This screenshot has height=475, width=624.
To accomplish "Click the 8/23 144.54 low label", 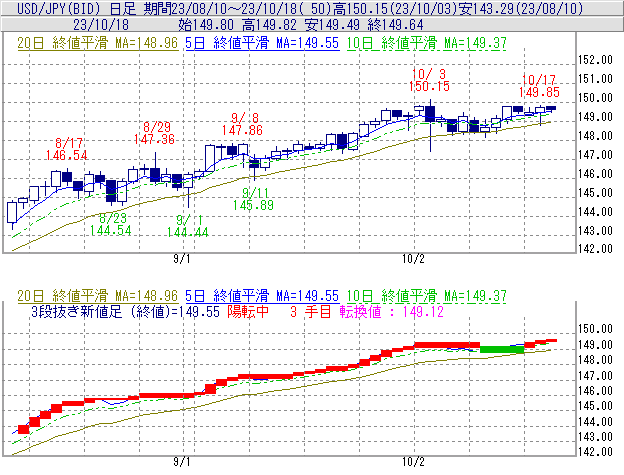I will tap(111, 224).
